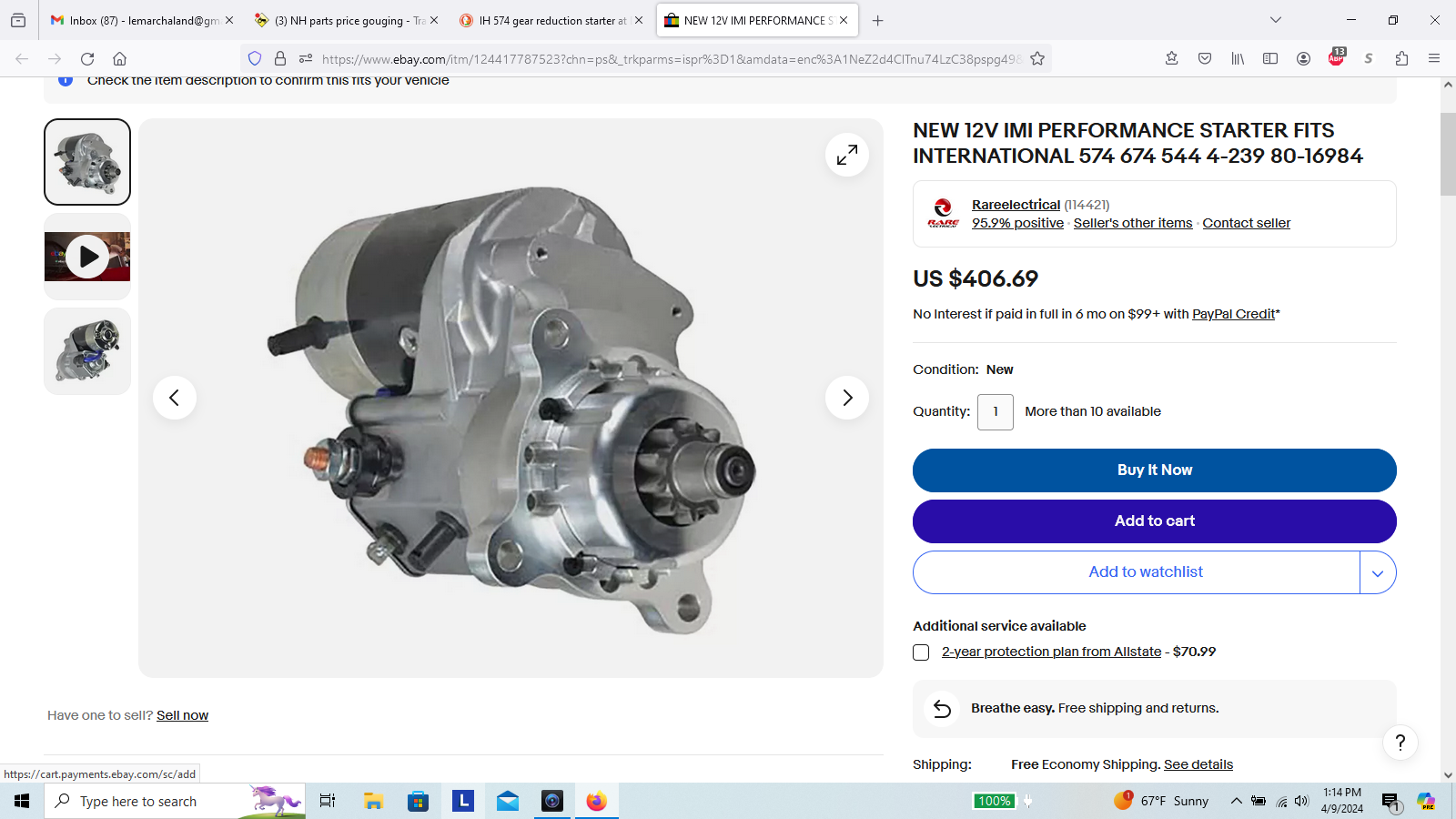1456x819 pixels.
Task: Expand the Add to watchlist dropdown arrow
Action: point(1378,572)
